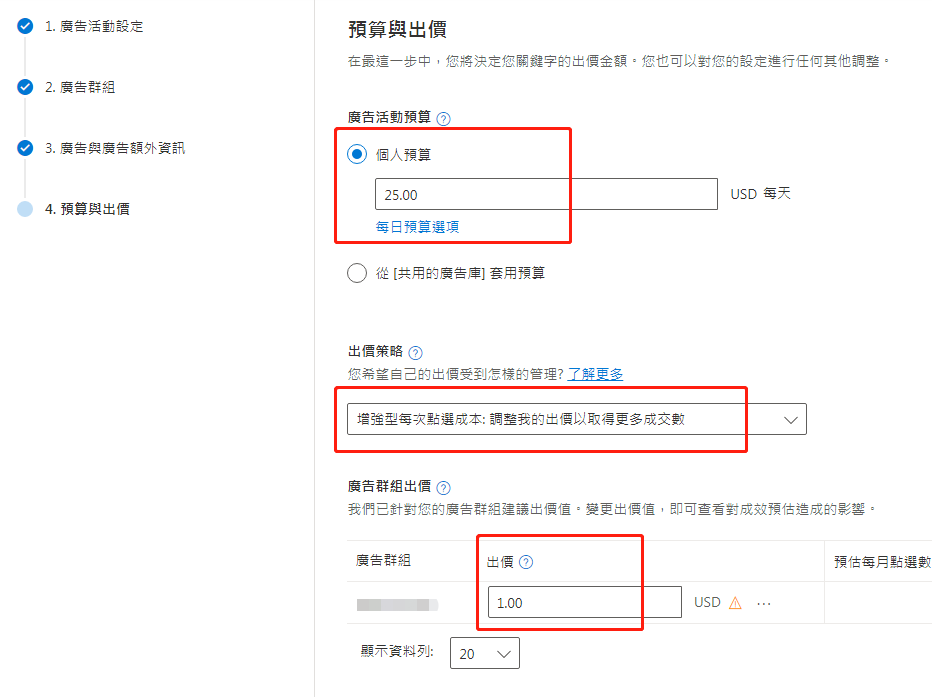Image resolution: width=932 pixels, height=697 pixels.
Task: Expand the 顯示資料列 dropdown showing 20
Action: pyautogui.click(x=485, y=653)
